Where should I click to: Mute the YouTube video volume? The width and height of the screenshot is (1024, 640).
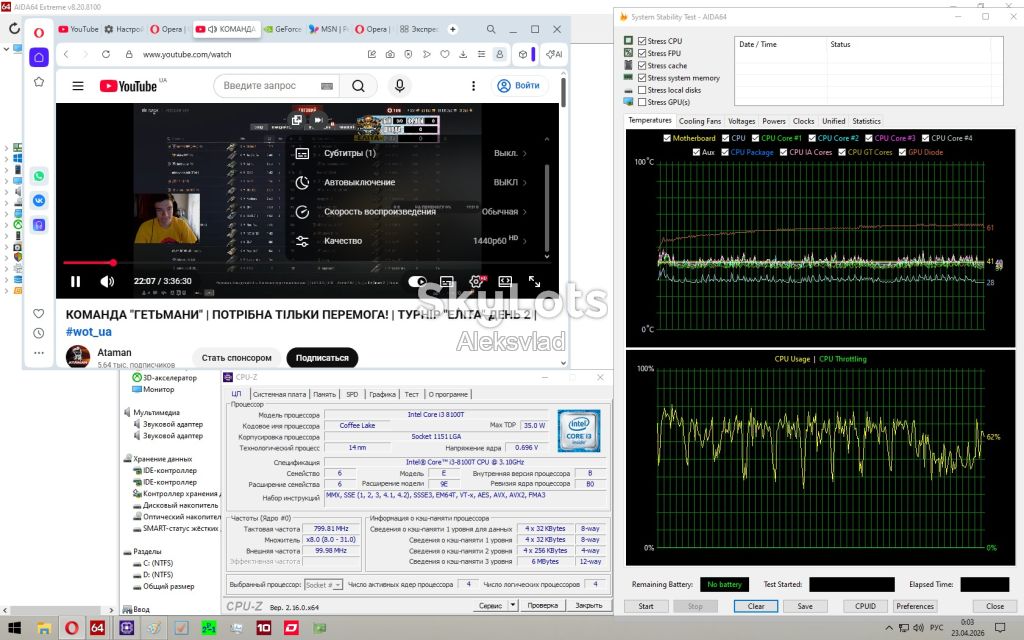107,281
